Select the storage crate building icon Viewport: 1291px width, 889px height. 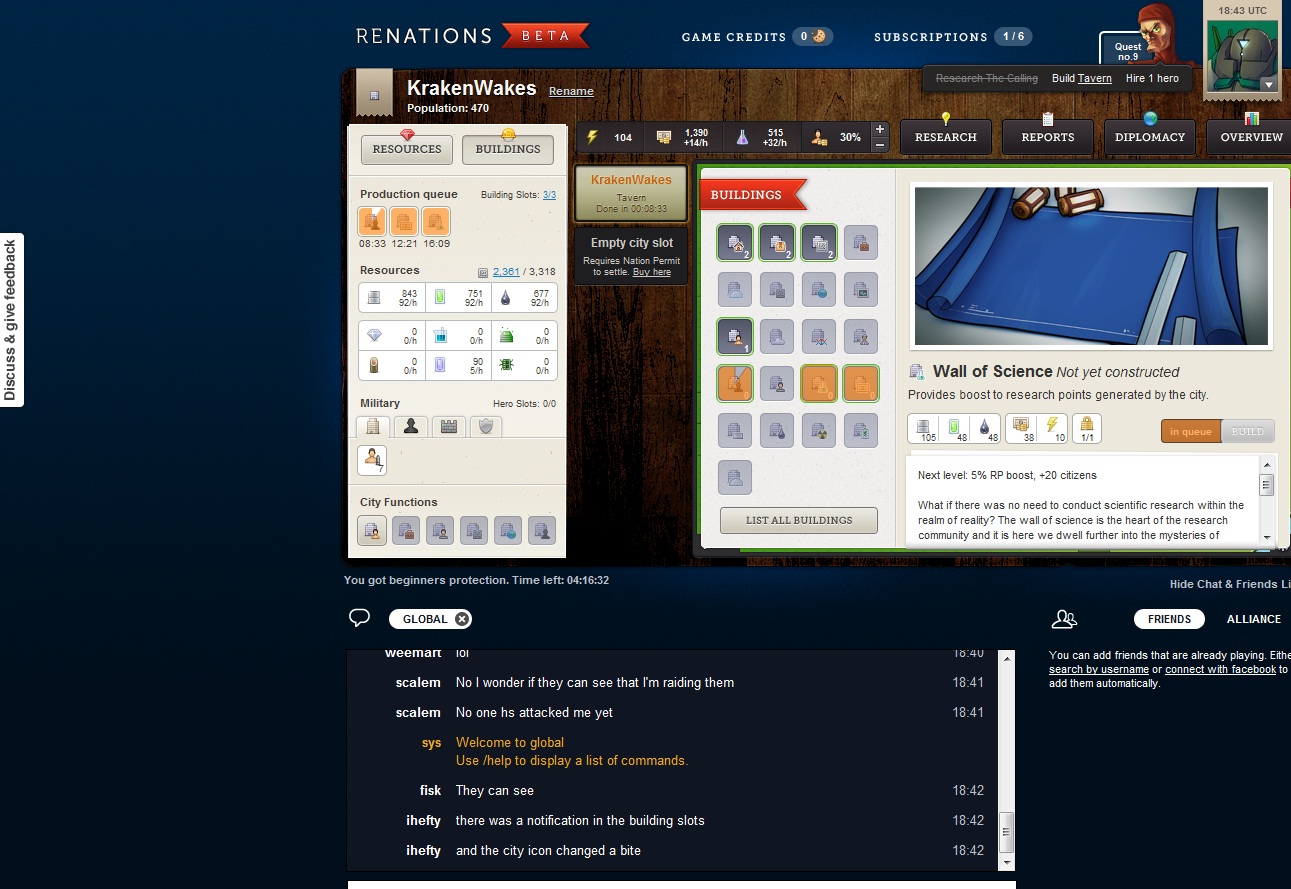click(x=777, y=242)
